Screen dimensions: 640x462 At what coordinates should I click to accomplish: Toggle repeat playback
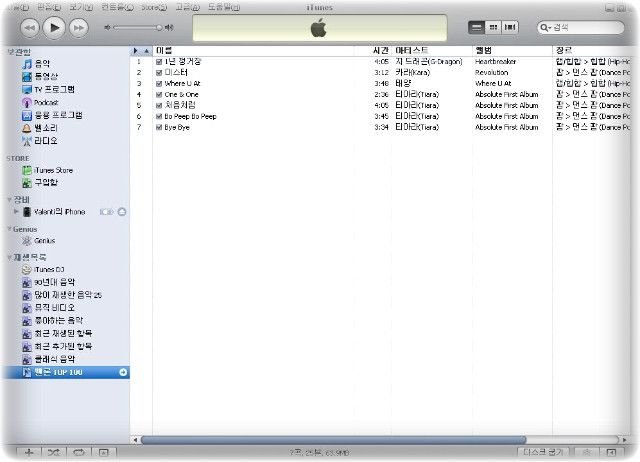point(79,452)
